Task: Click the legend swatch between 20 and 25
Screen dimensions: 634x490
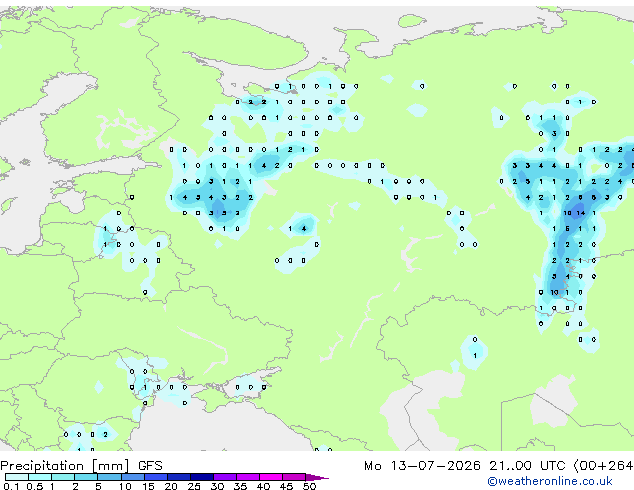Action: click(178, 477)
